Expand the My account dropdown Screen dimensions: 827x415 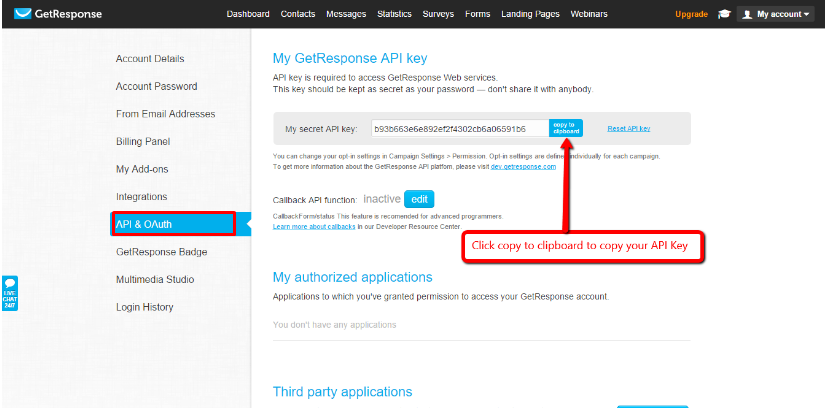775,14
